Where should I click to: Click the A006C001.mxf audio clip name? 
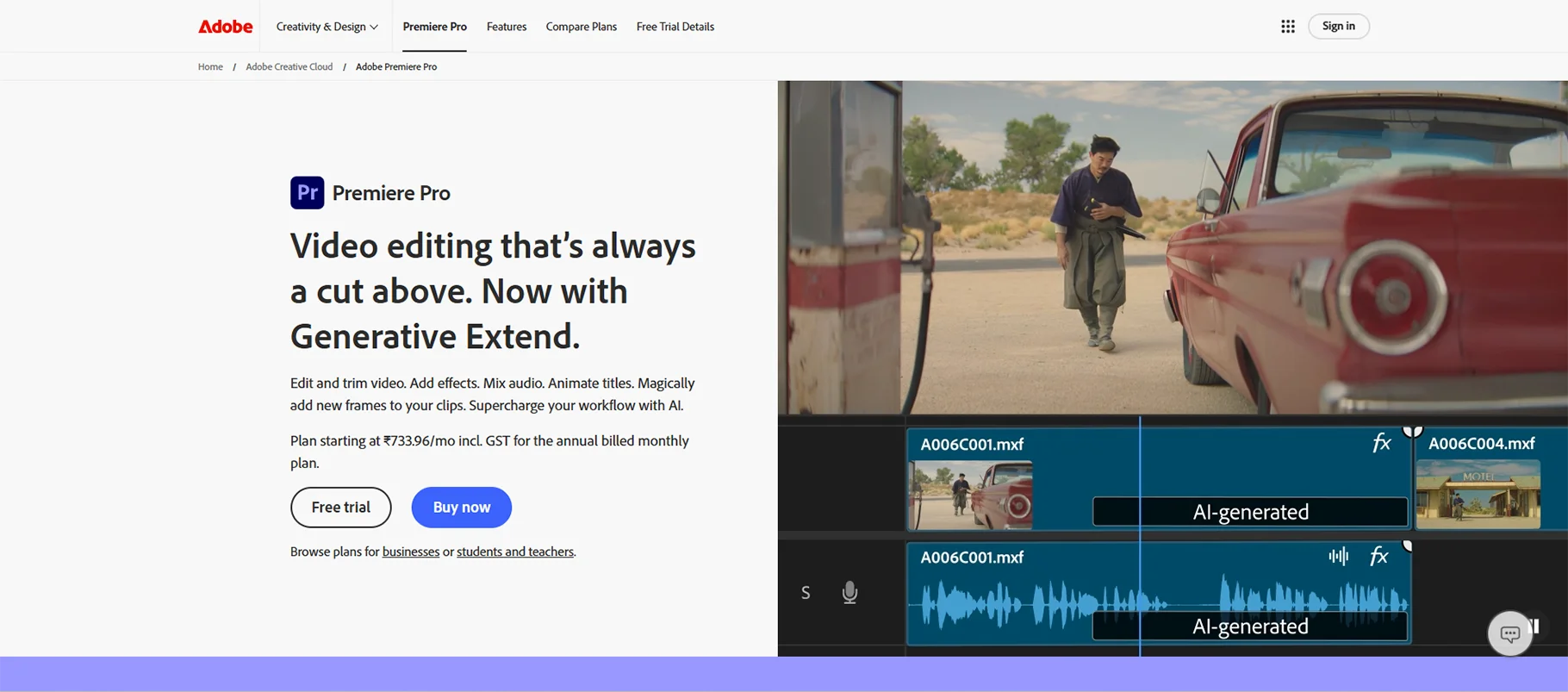pyautogui.click(x=972, y=558)
